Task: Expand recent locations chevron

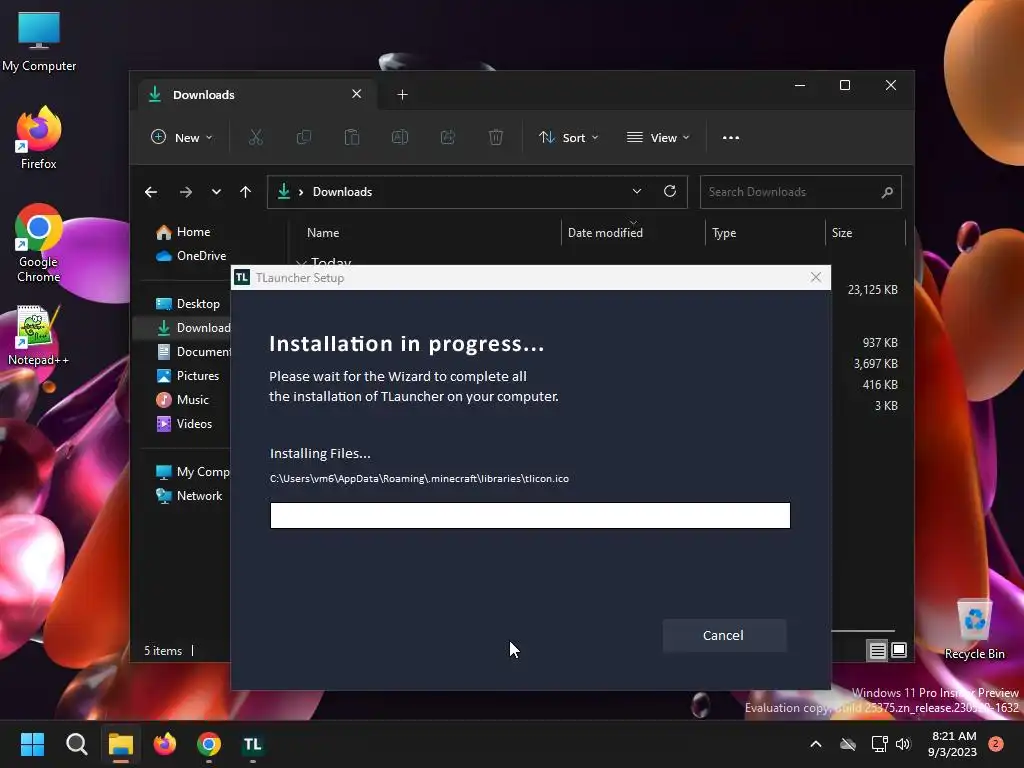Action: pos(216,192)
